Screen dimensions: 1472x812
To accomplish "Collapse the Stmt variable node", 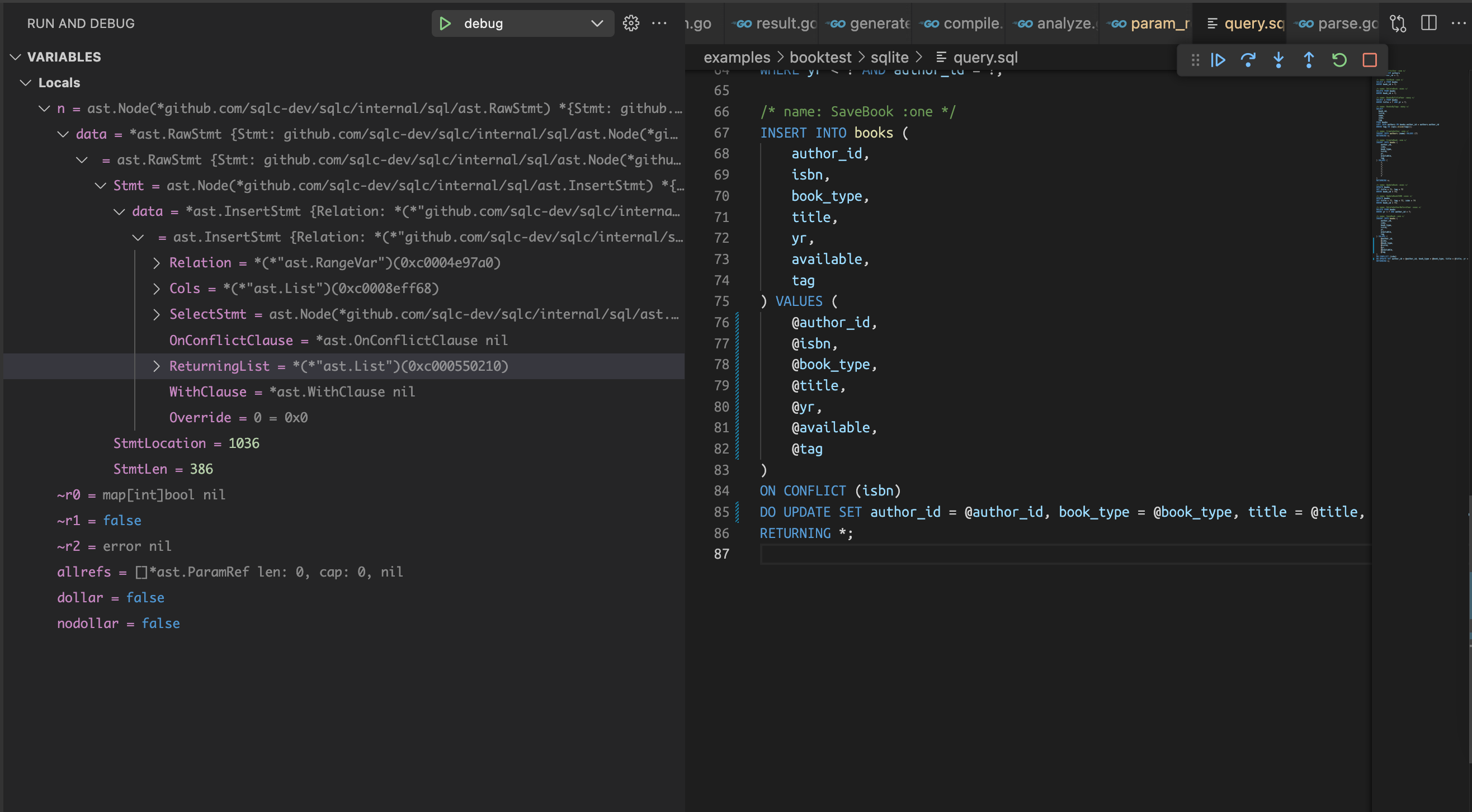I will 101,186.
